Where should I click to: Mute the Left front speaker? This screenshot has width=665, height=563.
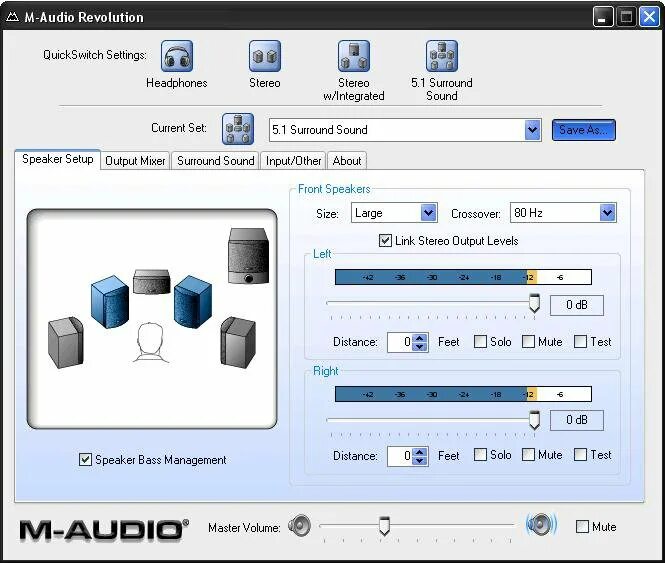click(x=528, y=342)
